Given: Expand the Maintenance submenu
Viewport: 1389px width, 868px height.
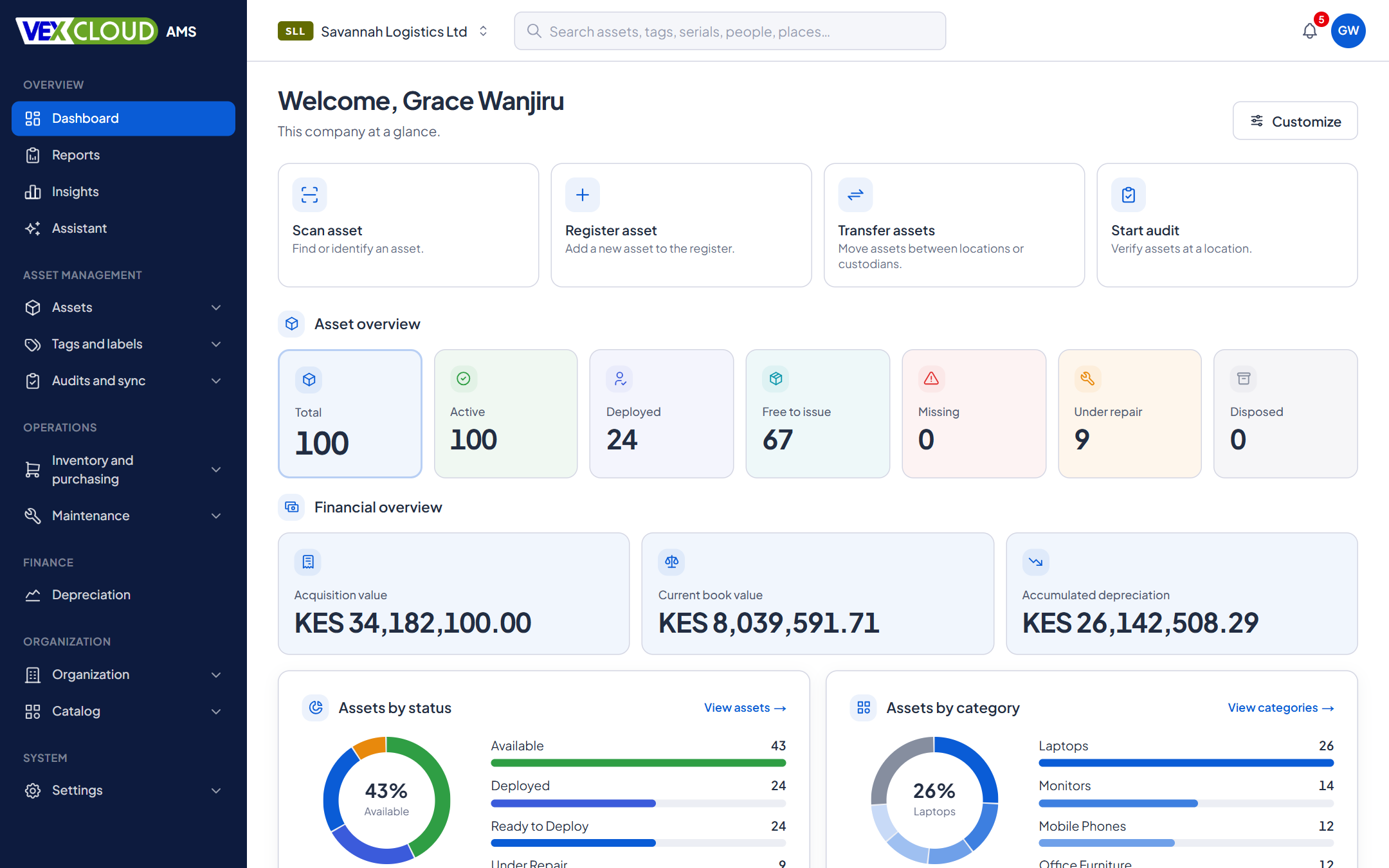Looking at the screenshot, I should (123, 516).
